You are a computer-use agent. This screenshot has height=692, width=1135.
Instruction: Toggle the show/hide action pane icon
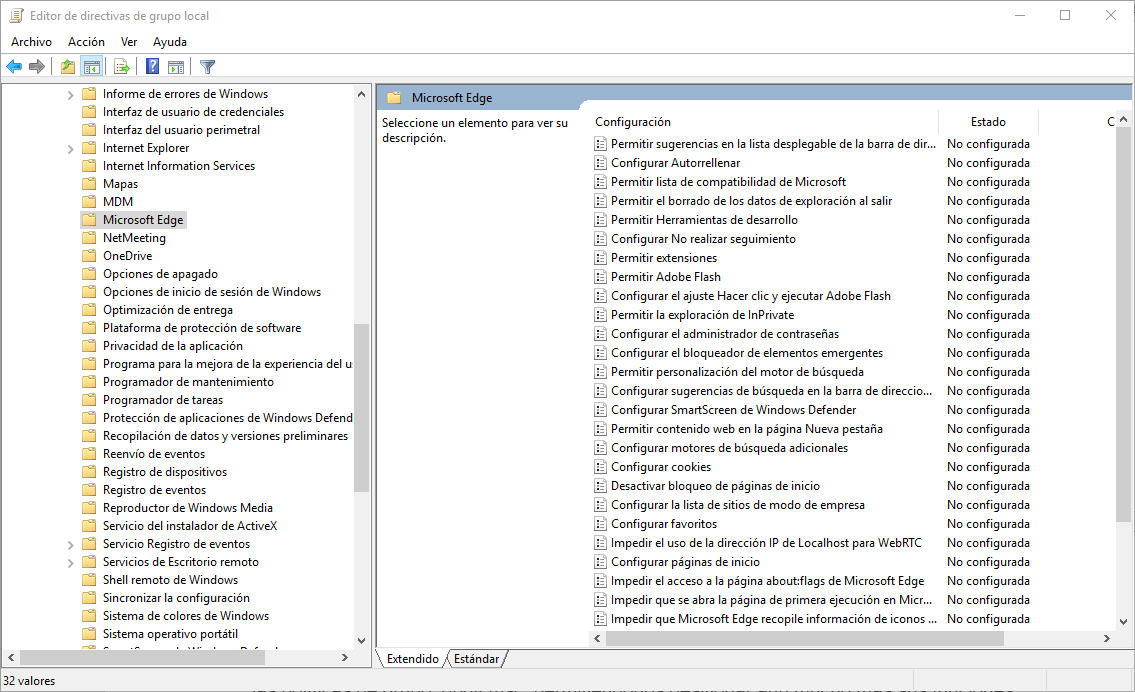tap(176, 67)
